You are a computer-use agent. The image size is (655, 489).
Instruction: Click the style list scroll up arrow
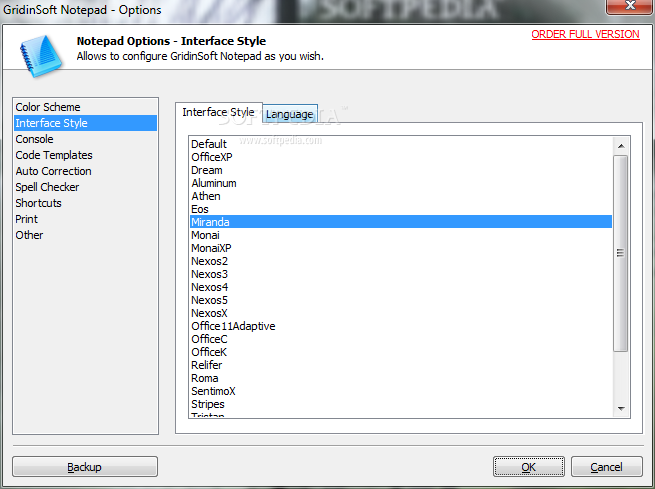coord(621,146)
